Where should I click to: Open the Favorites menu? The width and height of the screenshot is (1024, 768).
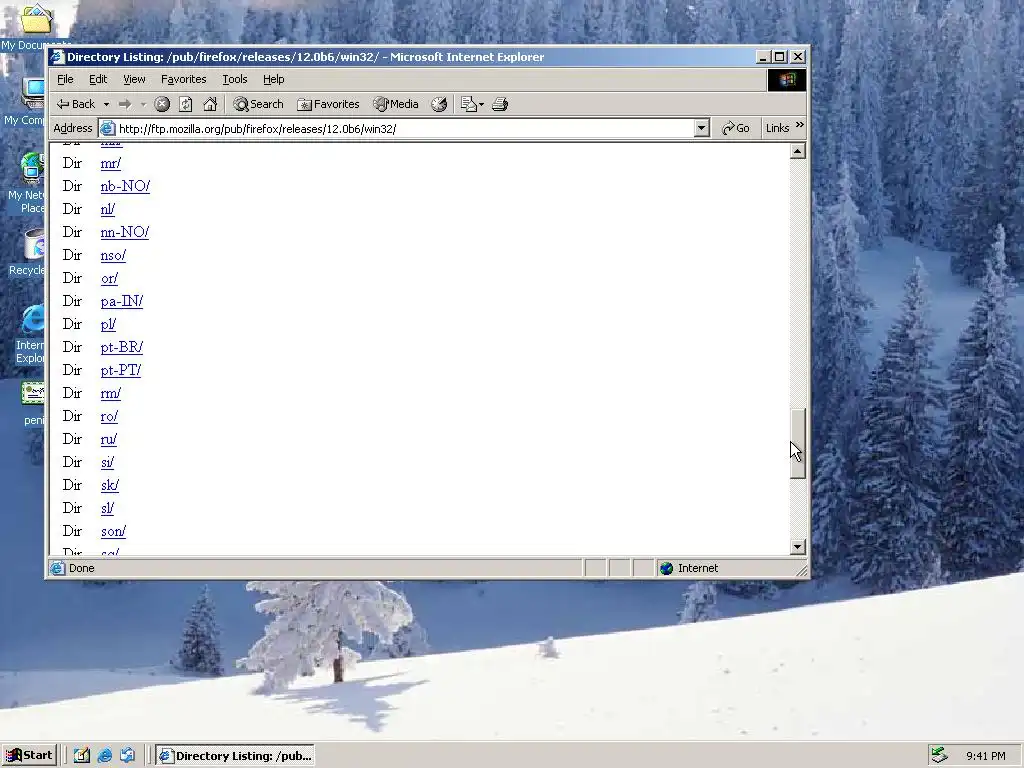(184, 79)
